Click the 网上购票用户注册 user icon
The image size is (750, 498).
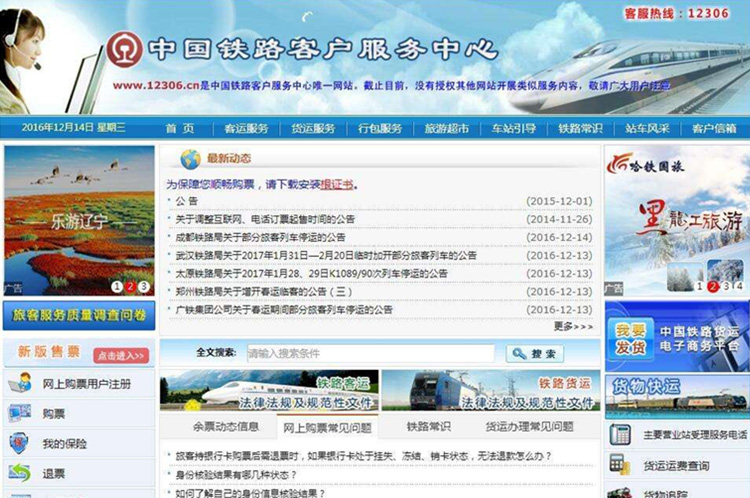tap(20, 383)
